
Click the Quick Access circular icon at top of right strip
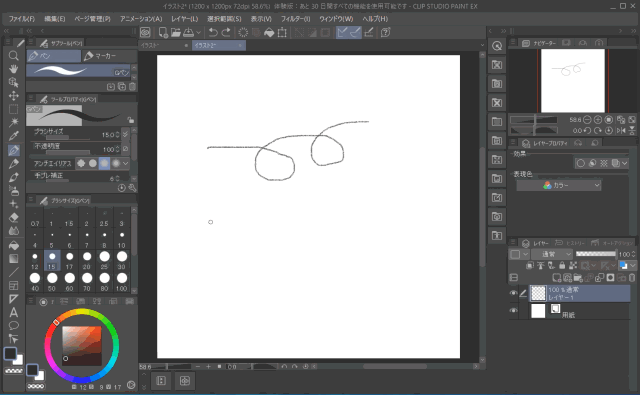[x=497, y=46]
